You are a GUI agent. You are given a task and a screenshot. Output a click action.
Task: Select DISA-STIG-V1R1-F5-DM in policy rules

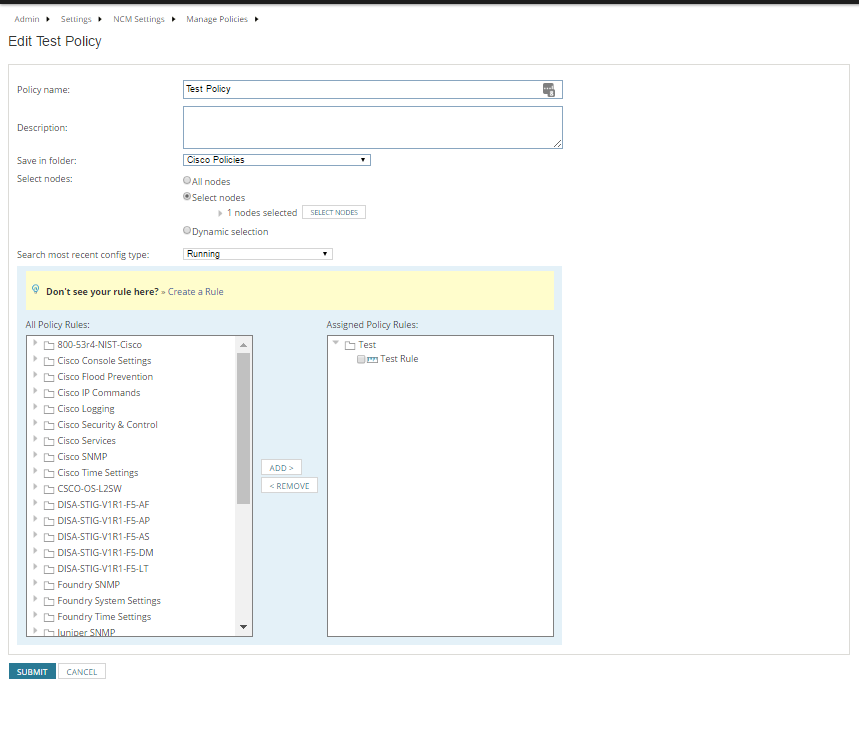coord(105,553)
